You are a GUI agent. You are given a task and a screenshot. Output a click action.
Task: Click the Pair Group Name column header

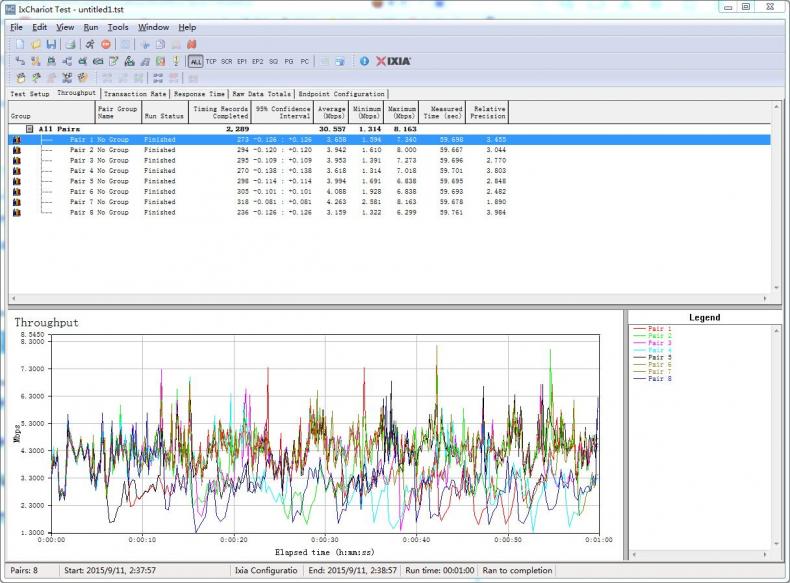[x=118, y=112]
